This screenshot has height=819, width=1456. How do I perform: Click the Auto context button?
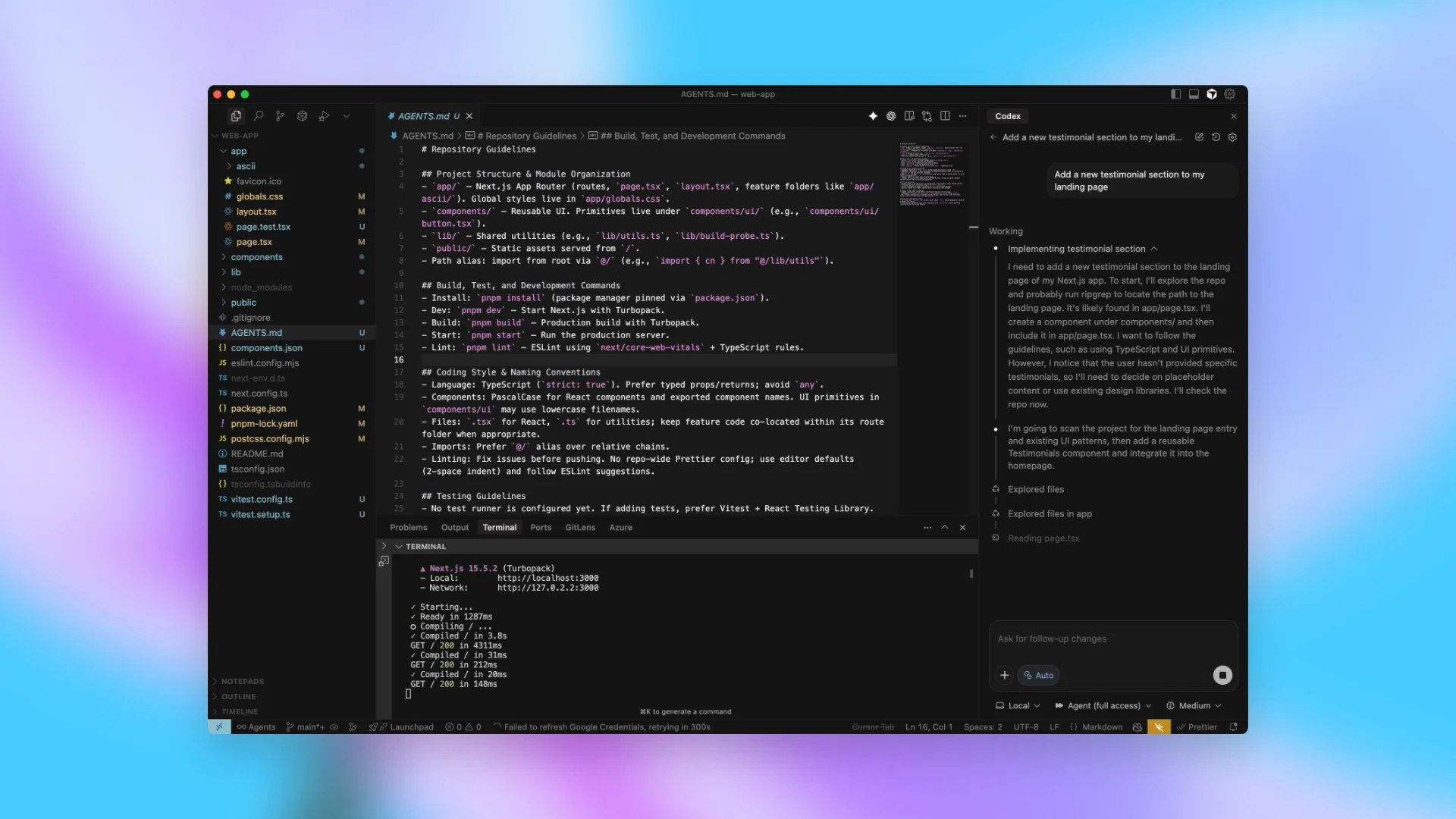click(1038, 675)
